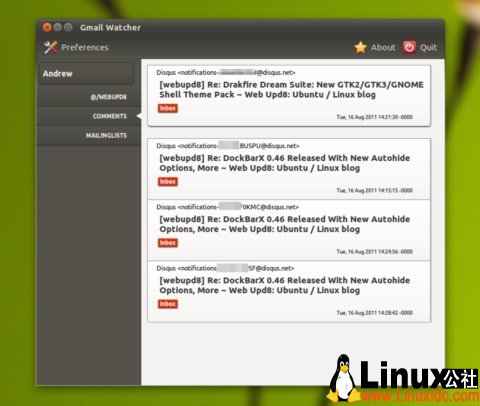Open the About label
480x406 pixels.
click(383, 47)
